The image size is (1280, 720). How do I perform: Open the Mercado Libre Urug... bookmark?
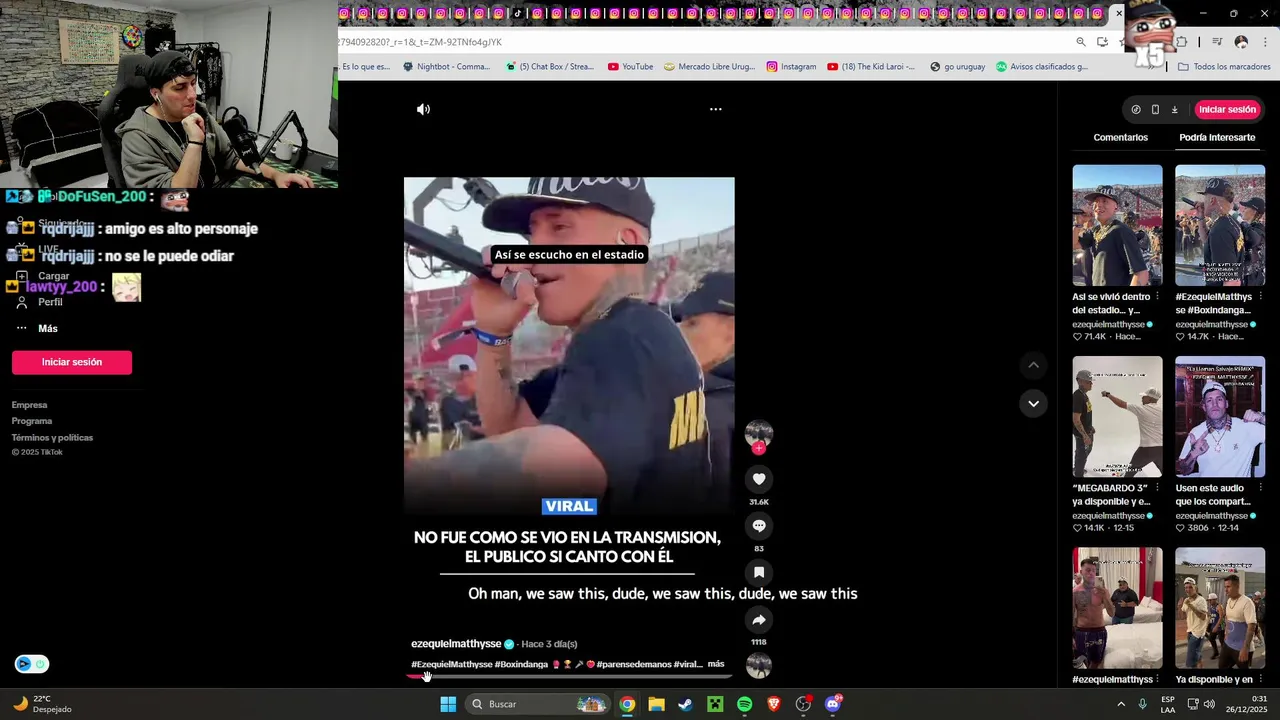click(x=709, y=67)
